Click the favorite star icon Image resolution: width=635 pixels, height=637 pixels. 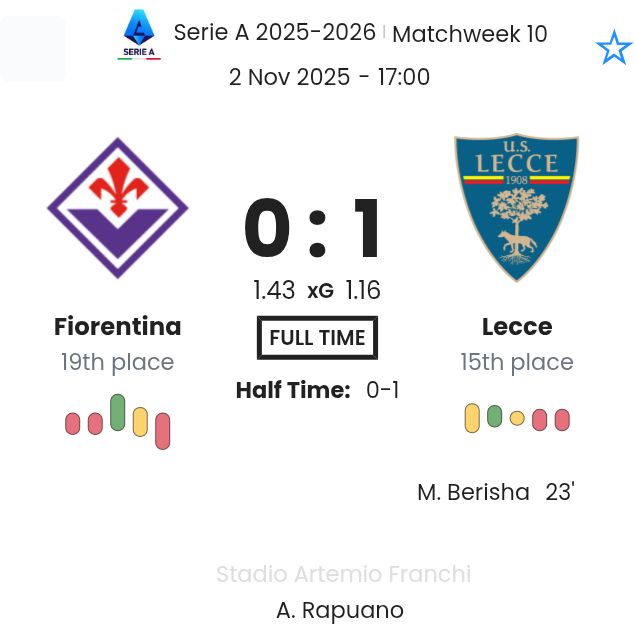click(613, 48)
